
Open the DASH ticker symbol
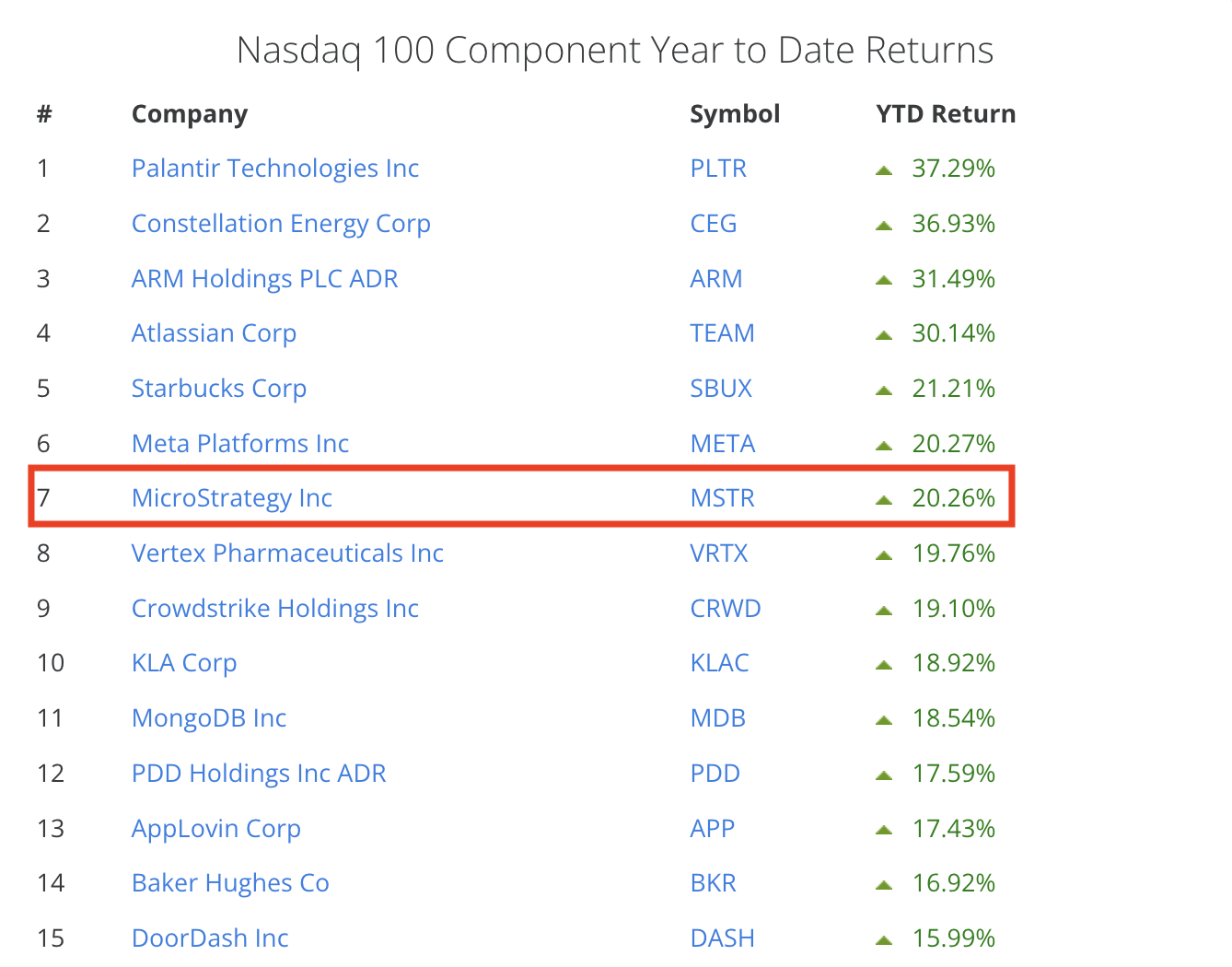pos(723,938)
